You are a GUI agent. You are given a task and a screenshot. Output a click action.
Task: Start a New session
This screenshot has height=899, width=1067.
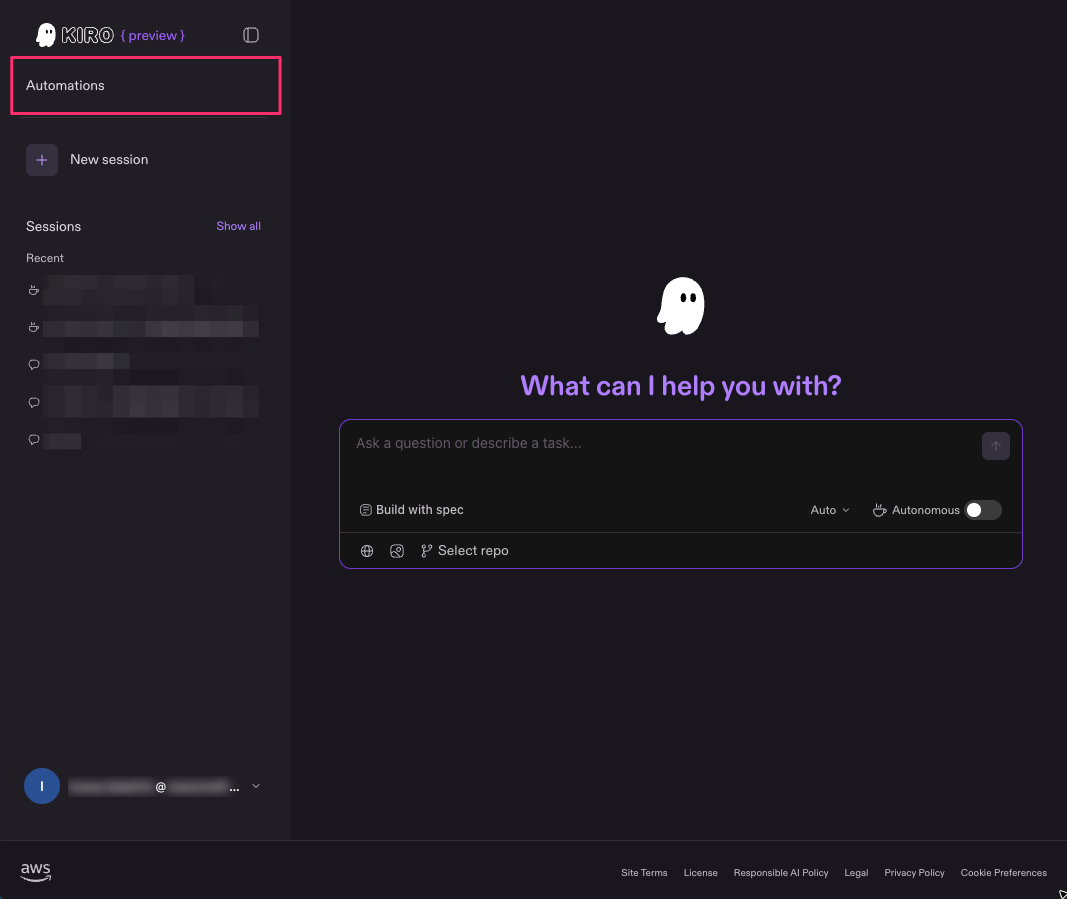coord(109,160)
